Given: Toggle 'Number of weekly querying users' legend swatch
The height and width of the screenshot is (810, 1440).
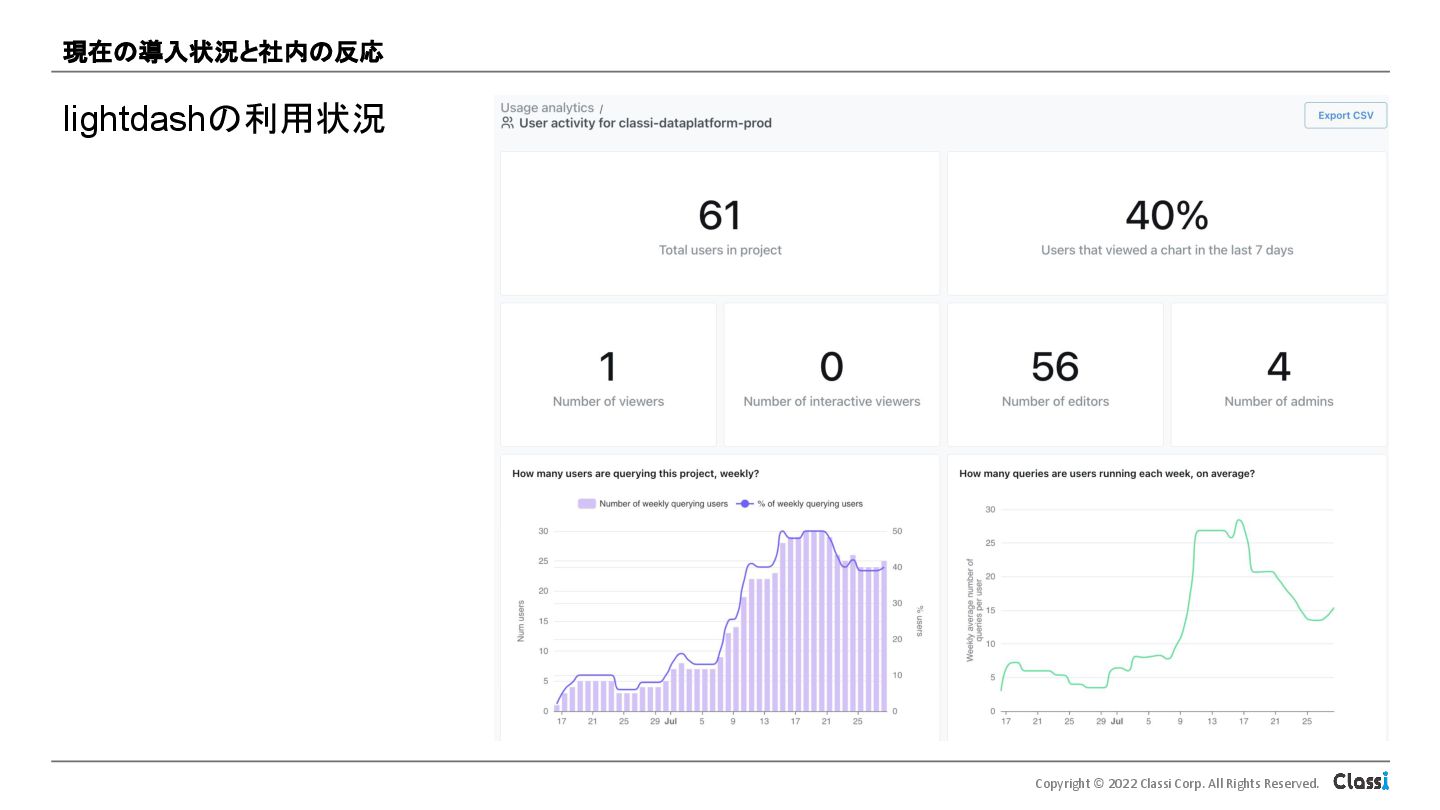Looking at the screenshot, I should click(x=587, y=504).
